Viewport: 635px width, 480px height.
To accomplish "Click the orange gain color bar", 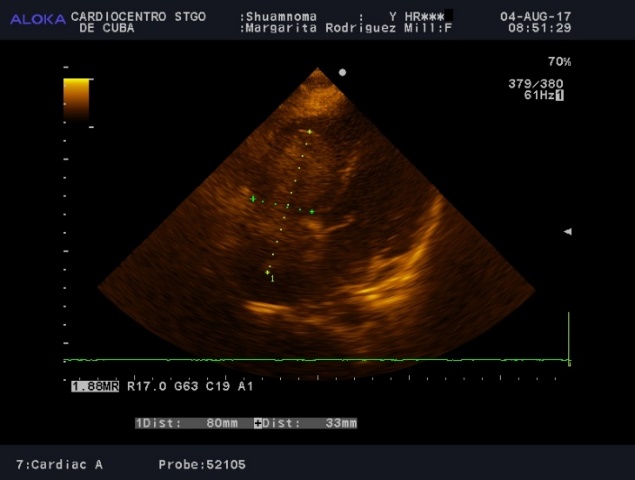I will coord(76,99).
